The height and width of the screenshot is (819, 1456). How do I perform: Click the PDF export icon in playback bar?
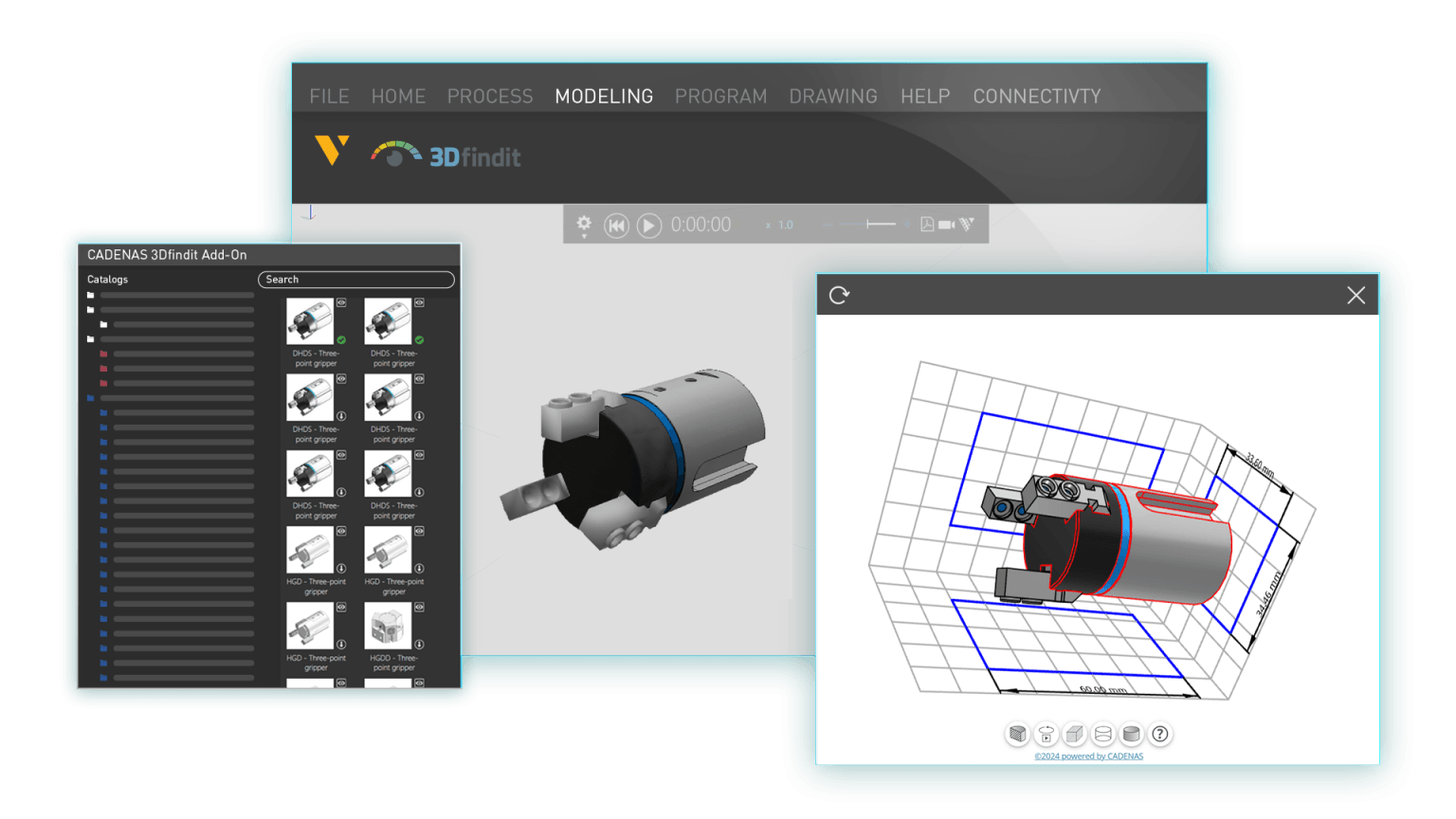[927, 225]
